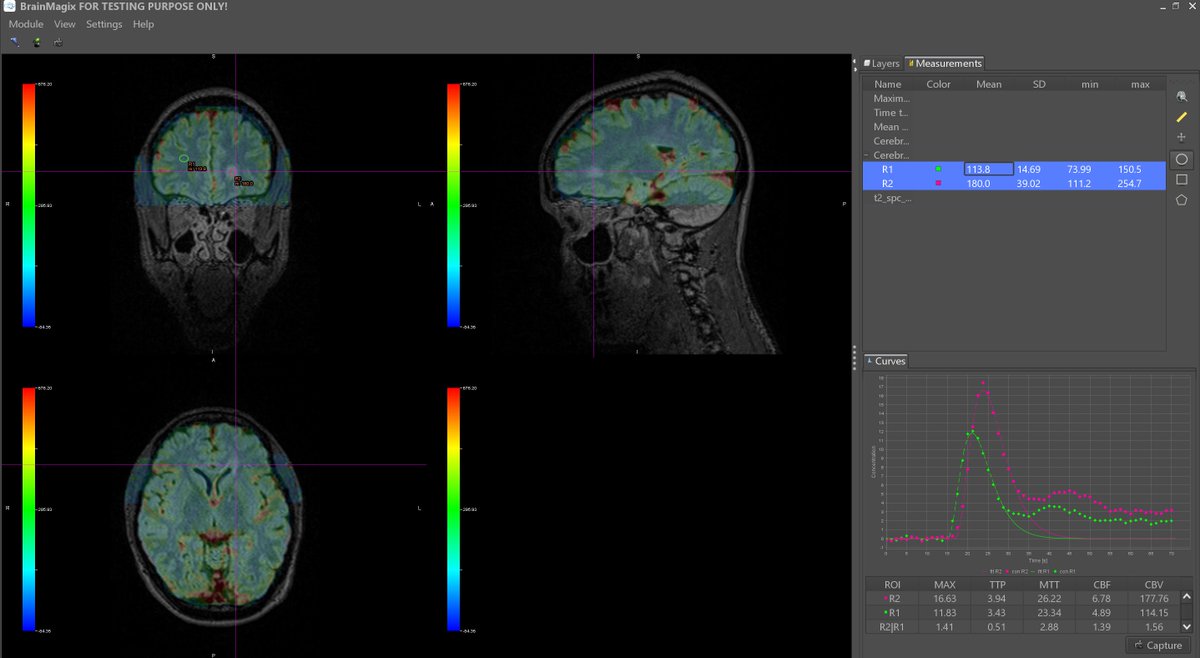1200x658 pixels.
Task: Select the yellow line measurement tool
Action: [x=1182, y=117]
